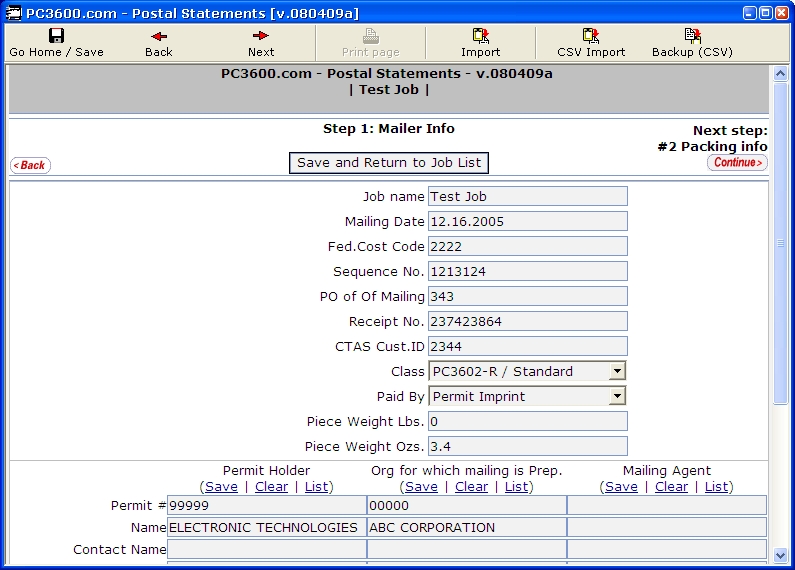Click the Mailing Date field
Viewport: 795px width, 570px height.
[528, 221]
